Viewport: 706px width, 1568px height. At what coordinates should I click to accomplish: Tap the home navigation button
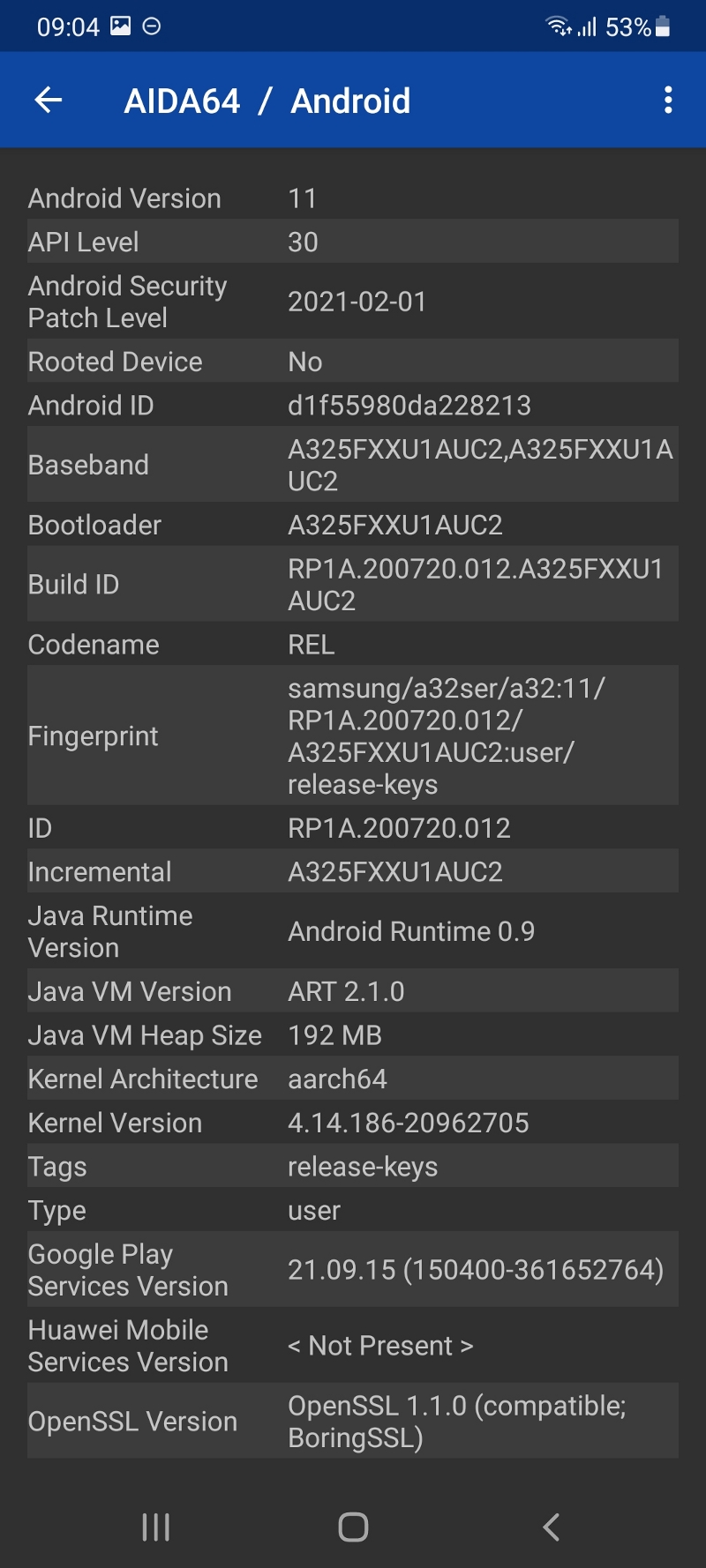pos(353,1527)
